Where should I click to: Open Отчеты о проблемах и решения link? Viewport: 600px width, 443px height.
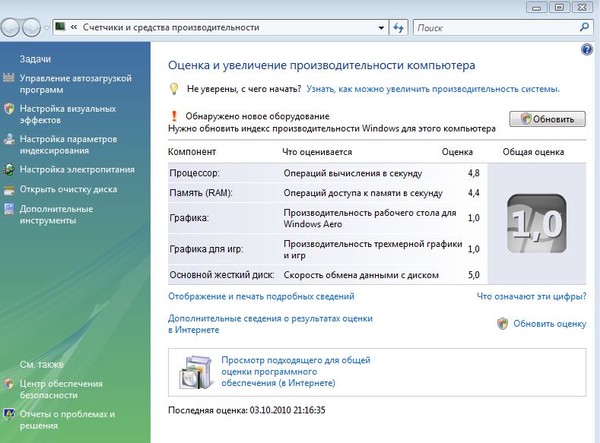(x=67, y=420)
